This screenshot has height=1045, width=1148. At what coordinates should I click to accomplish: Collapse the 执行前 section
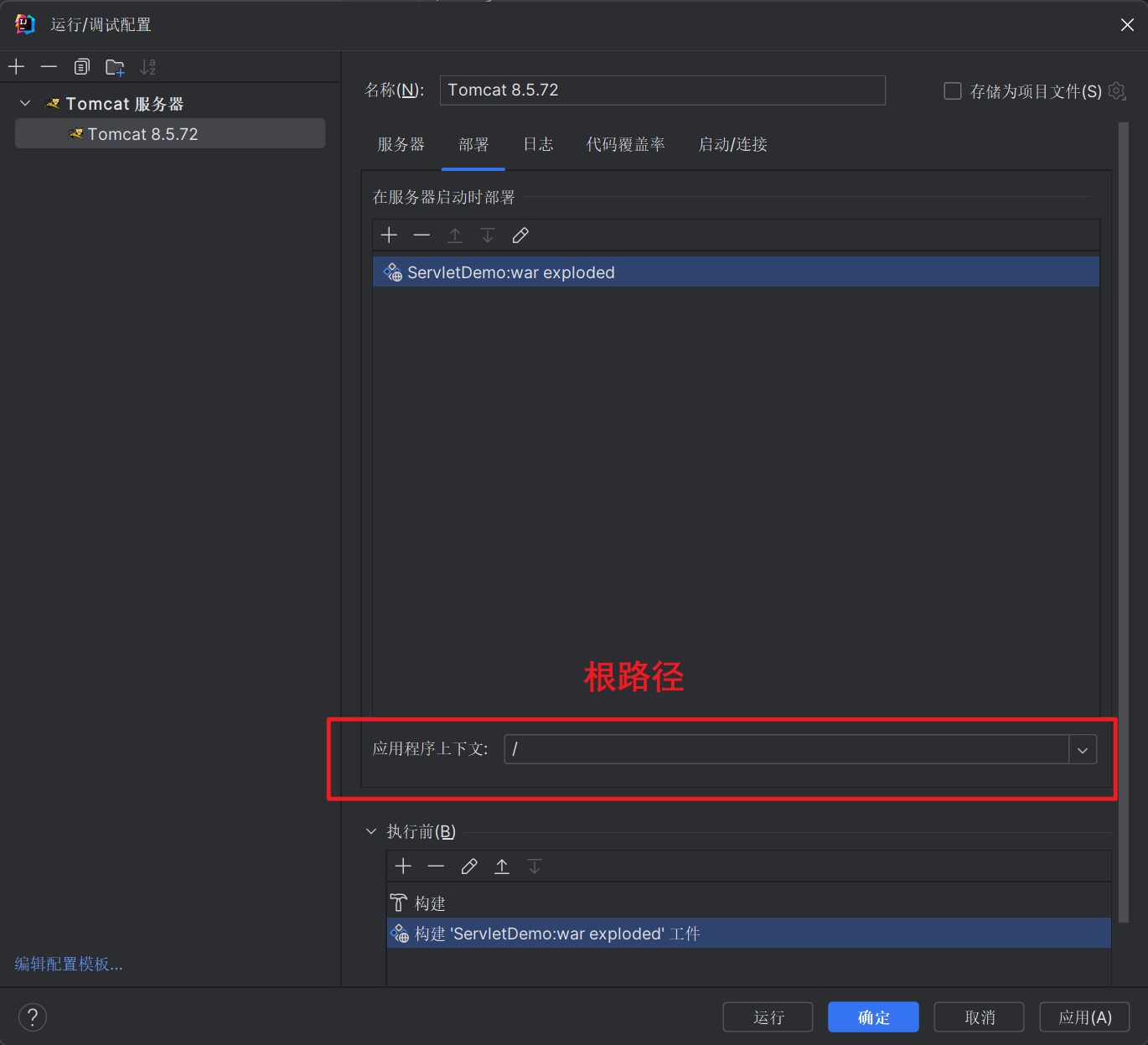click(x=371, y=831)
